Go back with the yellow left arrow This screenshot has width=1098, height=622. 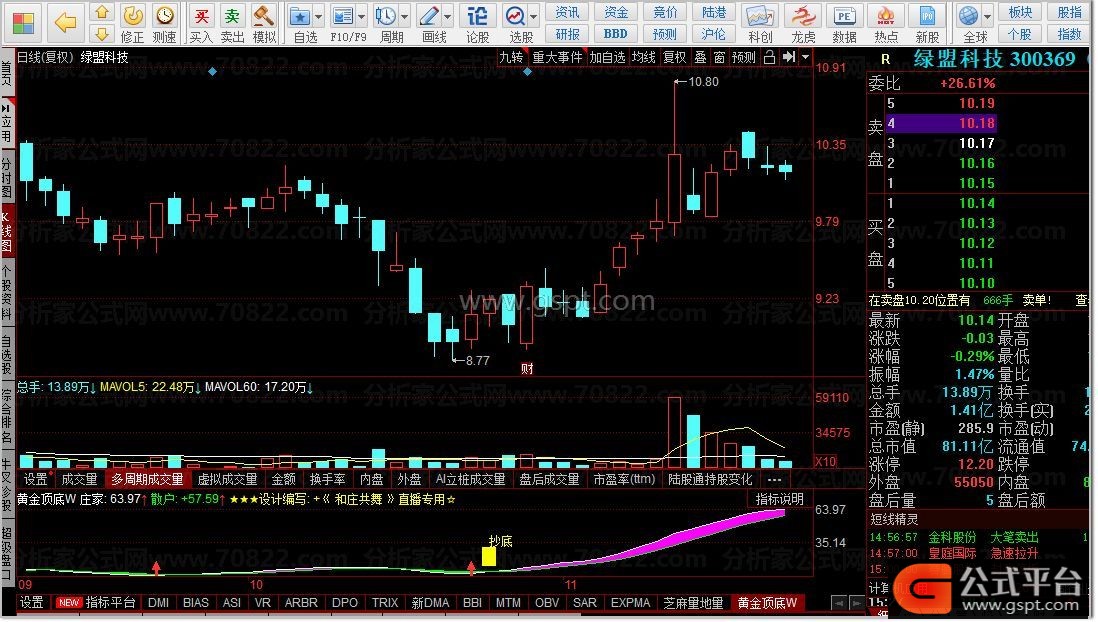coord(66,22)
